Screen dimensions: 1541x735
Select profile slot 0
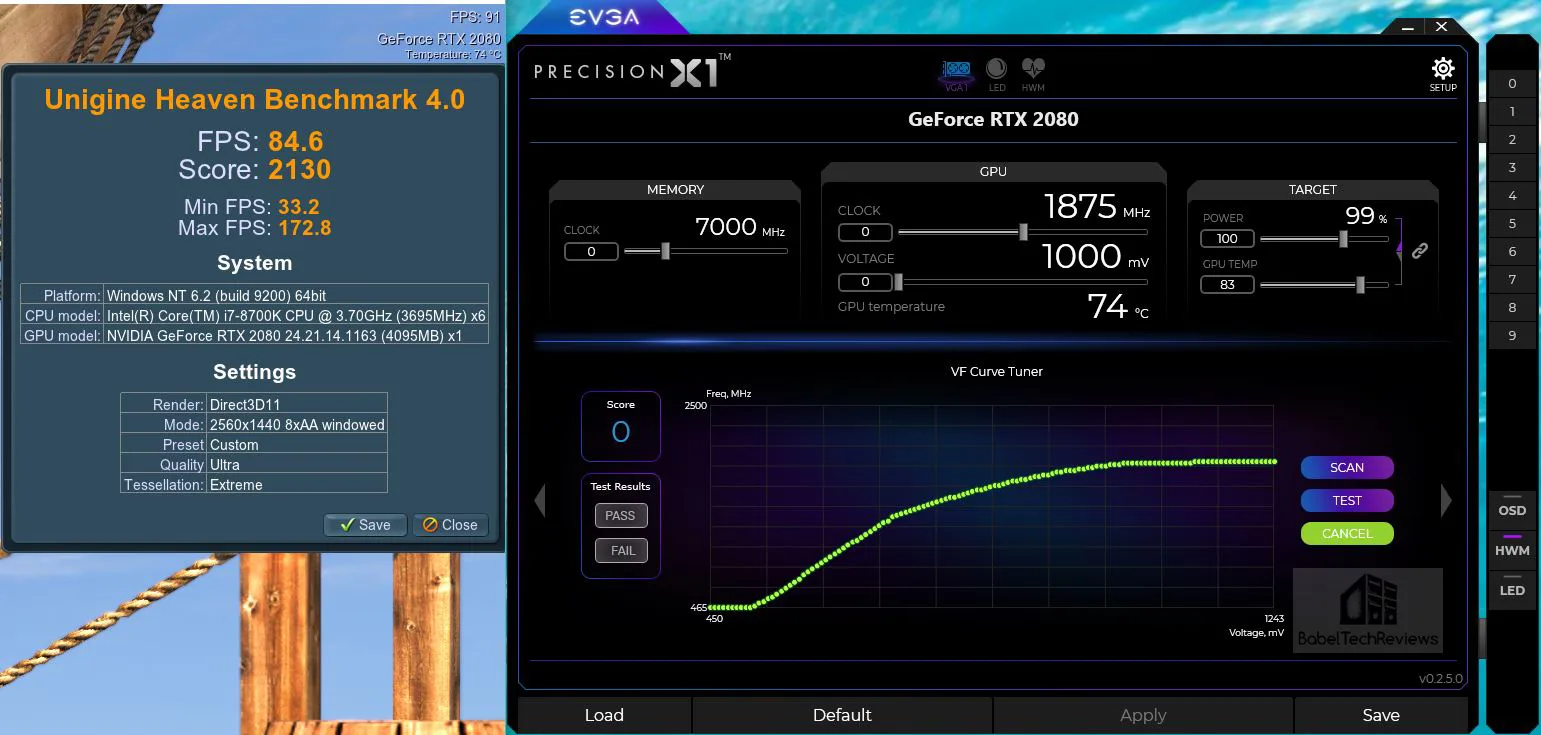click(1512, 84)
